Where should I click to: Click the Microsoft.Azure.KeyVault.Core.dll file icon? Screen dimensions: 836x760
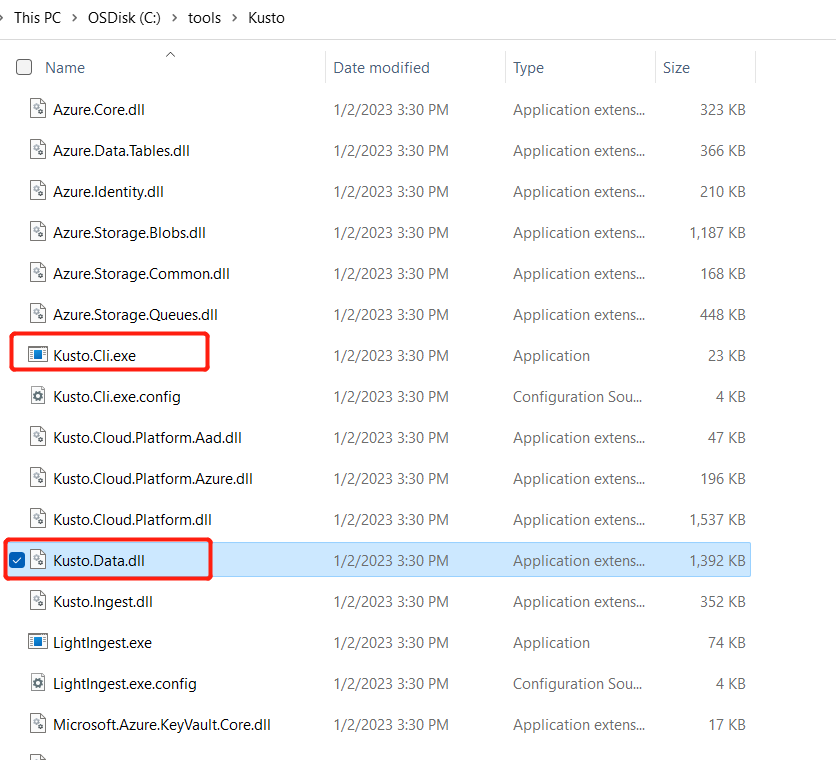pos(38,724)
